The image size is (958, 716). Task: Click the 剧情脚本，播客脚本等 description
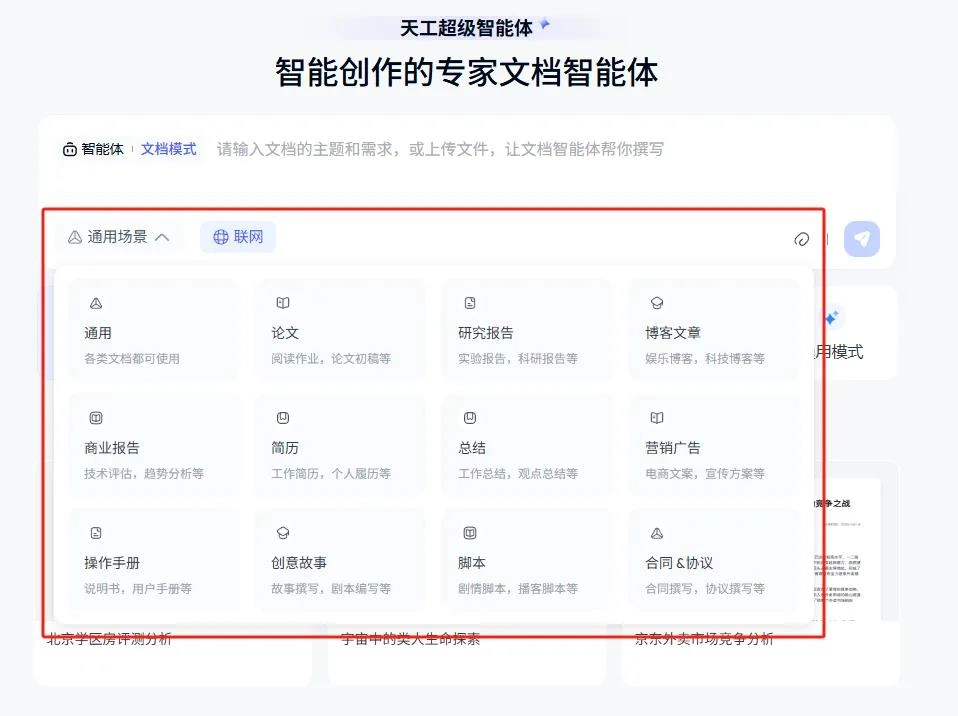click(x=518, y=588)
